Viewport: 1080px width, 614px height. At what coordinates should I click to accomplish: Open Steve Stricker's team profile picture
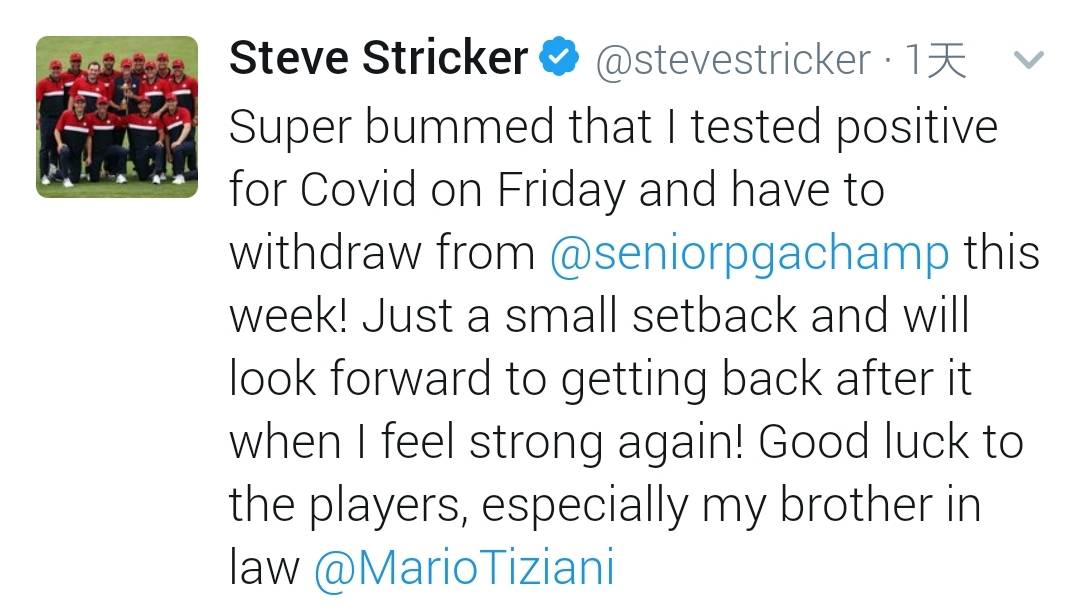coord(117,117)
